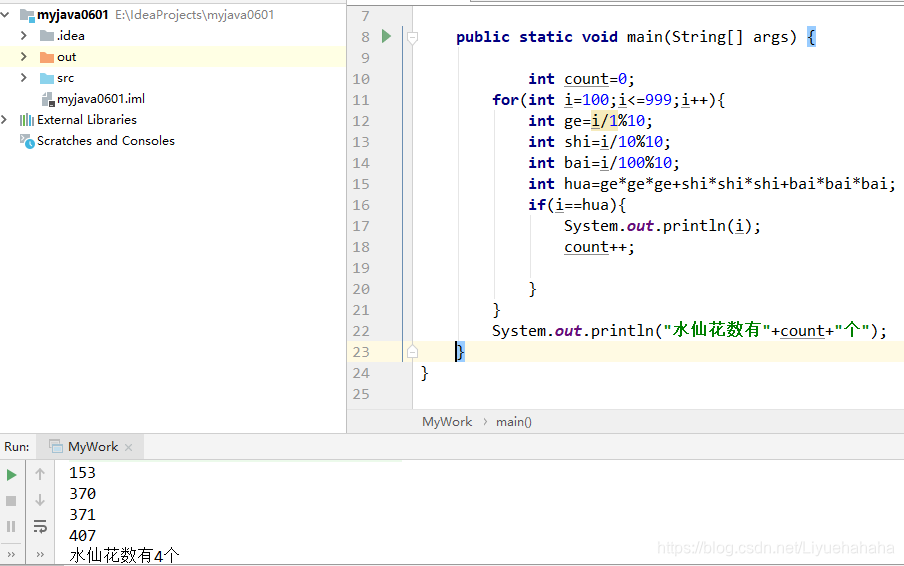Click the up arrow in the Run panel
This screenshot has height=566, width=904.
click(x=40, y=474)
